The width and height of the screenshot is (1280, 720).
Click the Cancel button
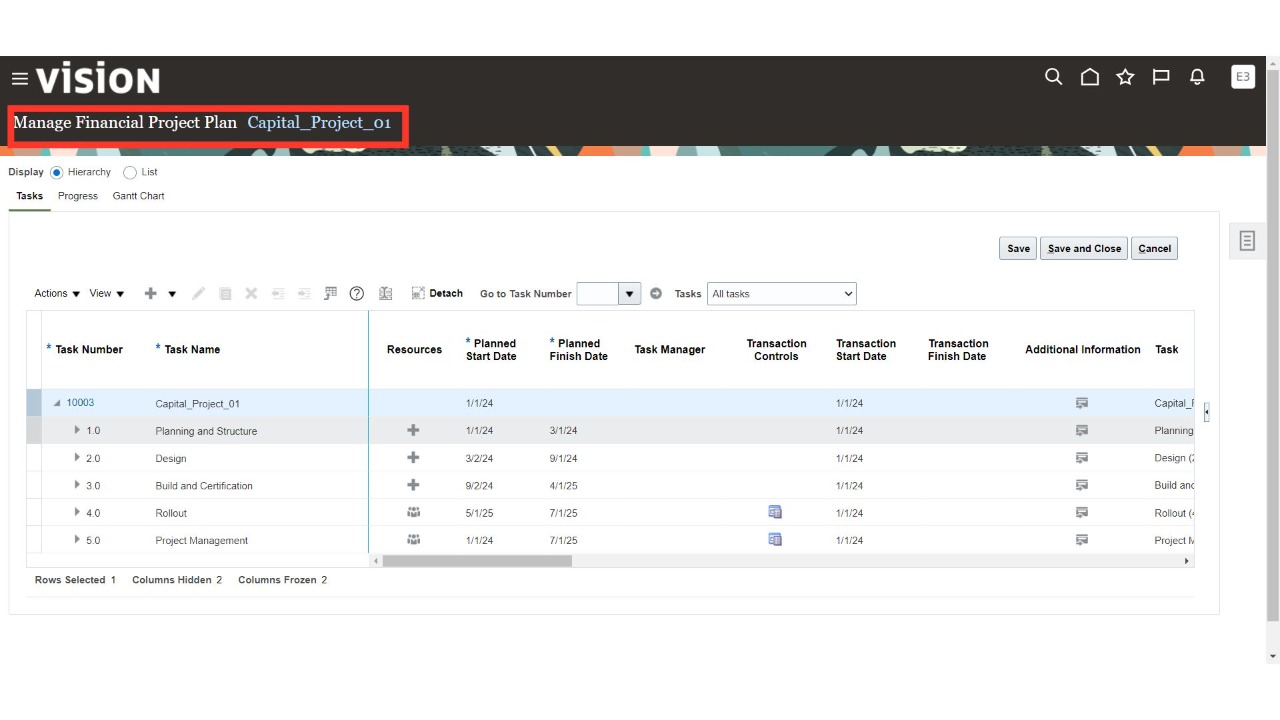[1154, 249]
